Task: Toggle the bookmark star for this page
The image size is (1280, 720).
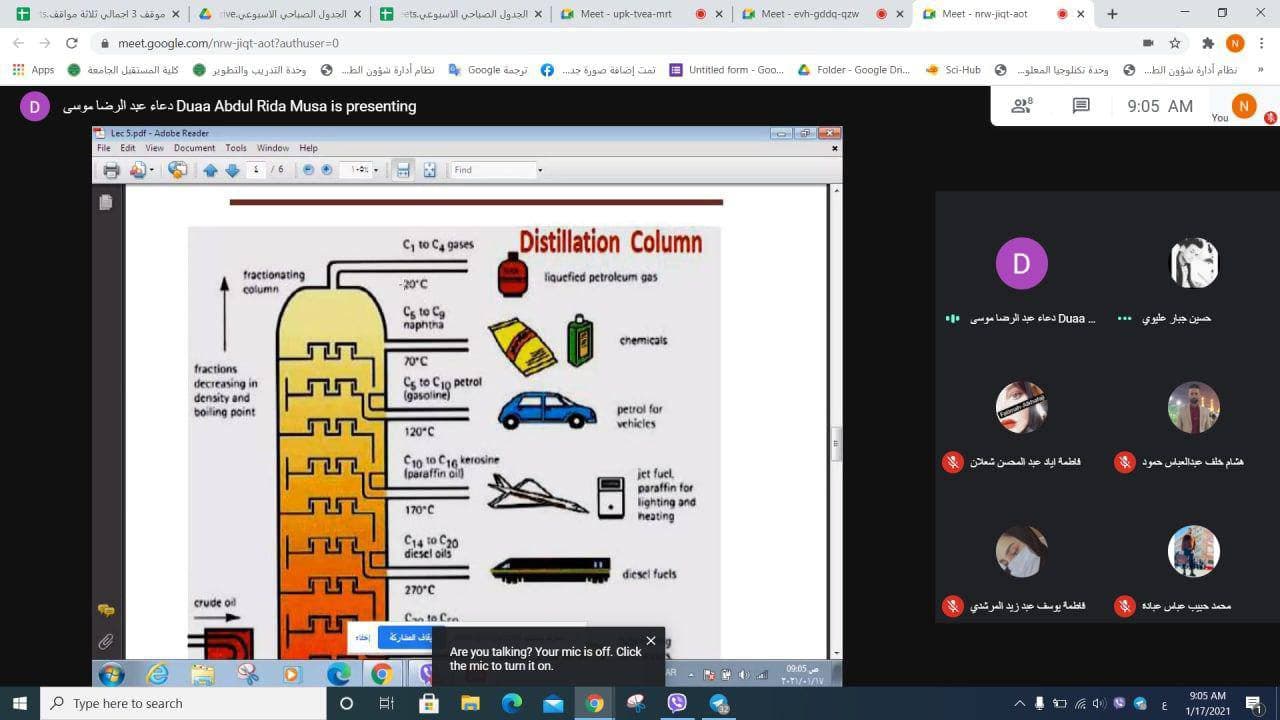Action: (1175, 43)
